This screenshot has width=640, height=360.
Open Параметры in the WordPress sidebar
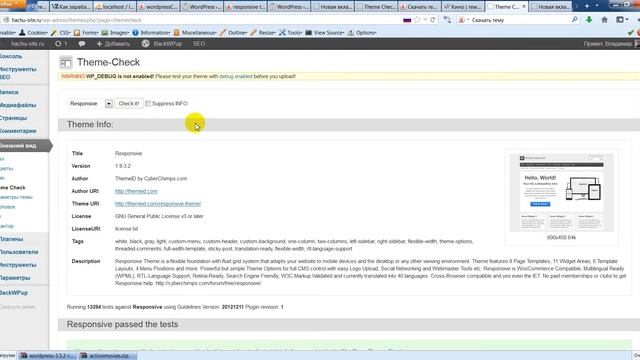point(15,278)
